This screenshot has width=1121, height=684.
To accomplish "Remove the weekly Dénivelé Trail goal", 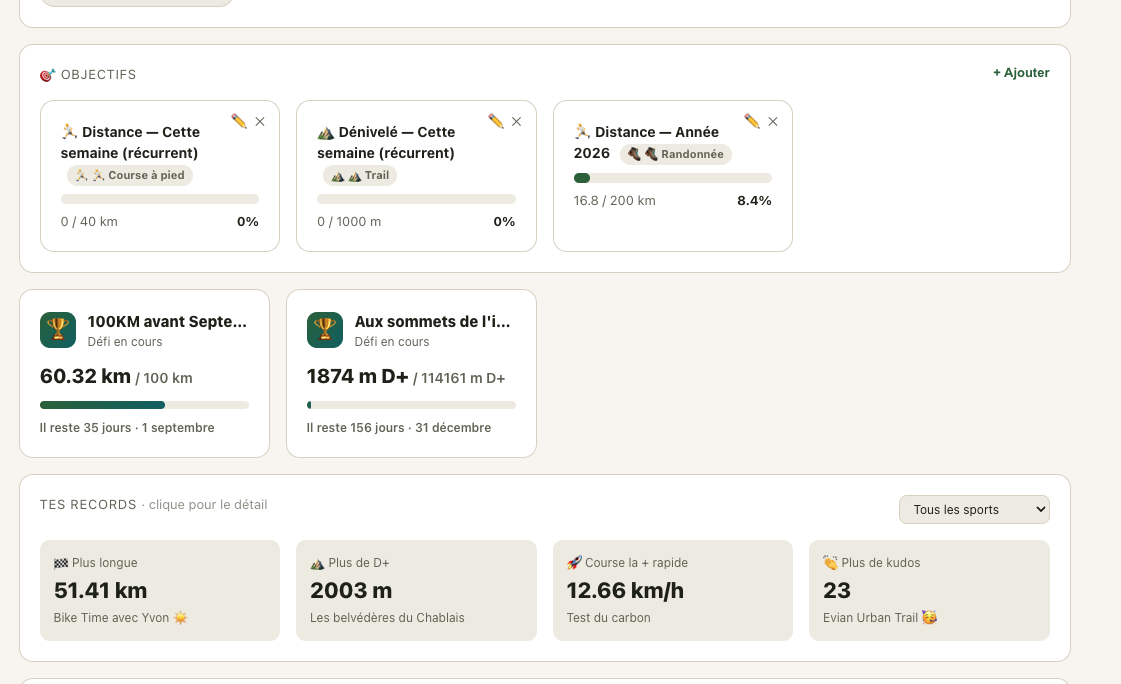I will click(x=516, y=122).
